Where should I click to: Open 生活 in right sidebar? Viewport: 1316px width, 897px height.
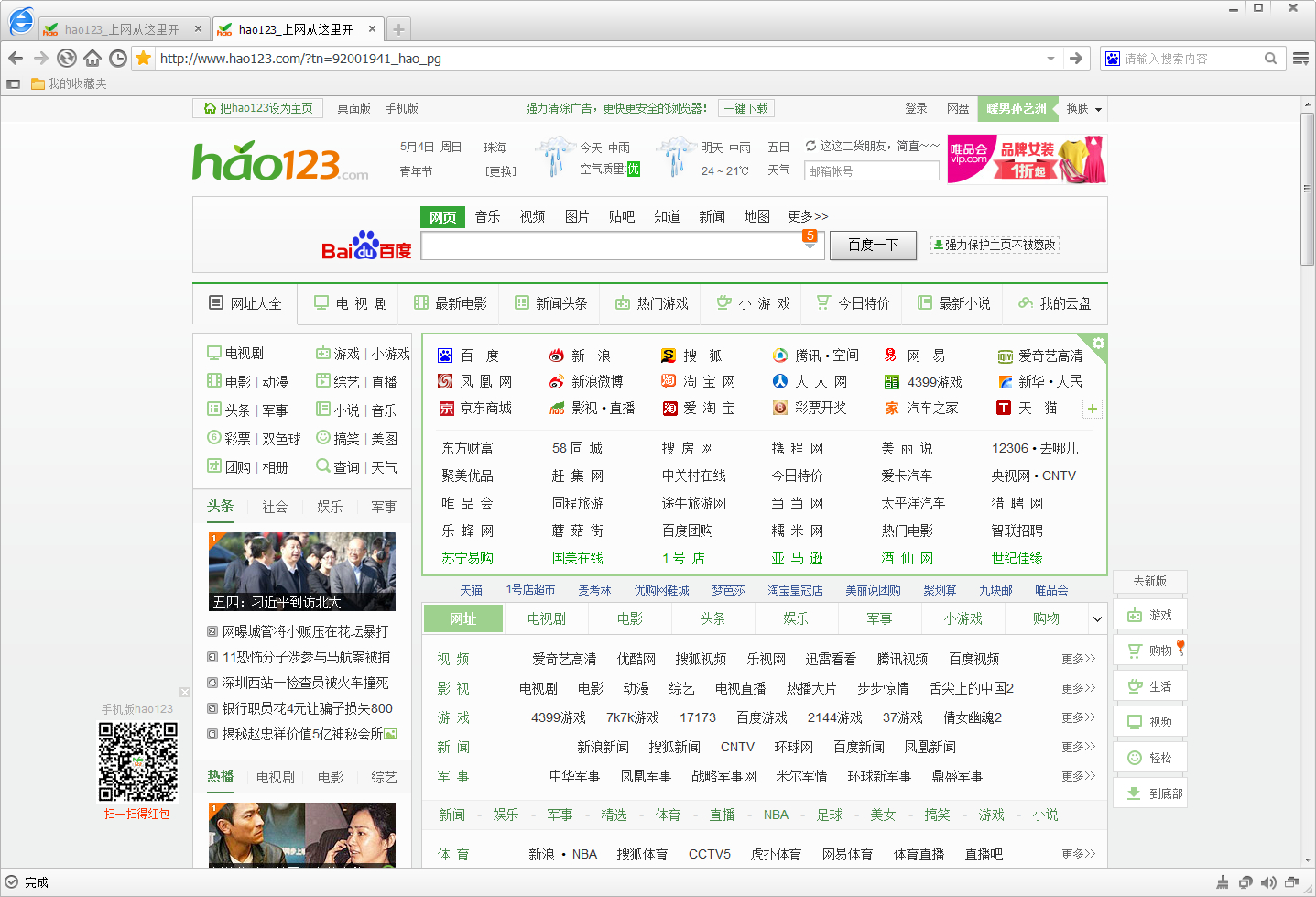(x=1150, y=686)
